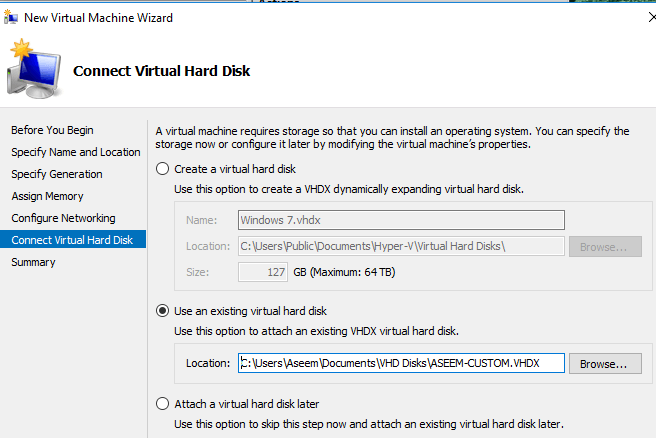
Task: Choose Attach a virtual hard disk later
Action: pos(163,404)
